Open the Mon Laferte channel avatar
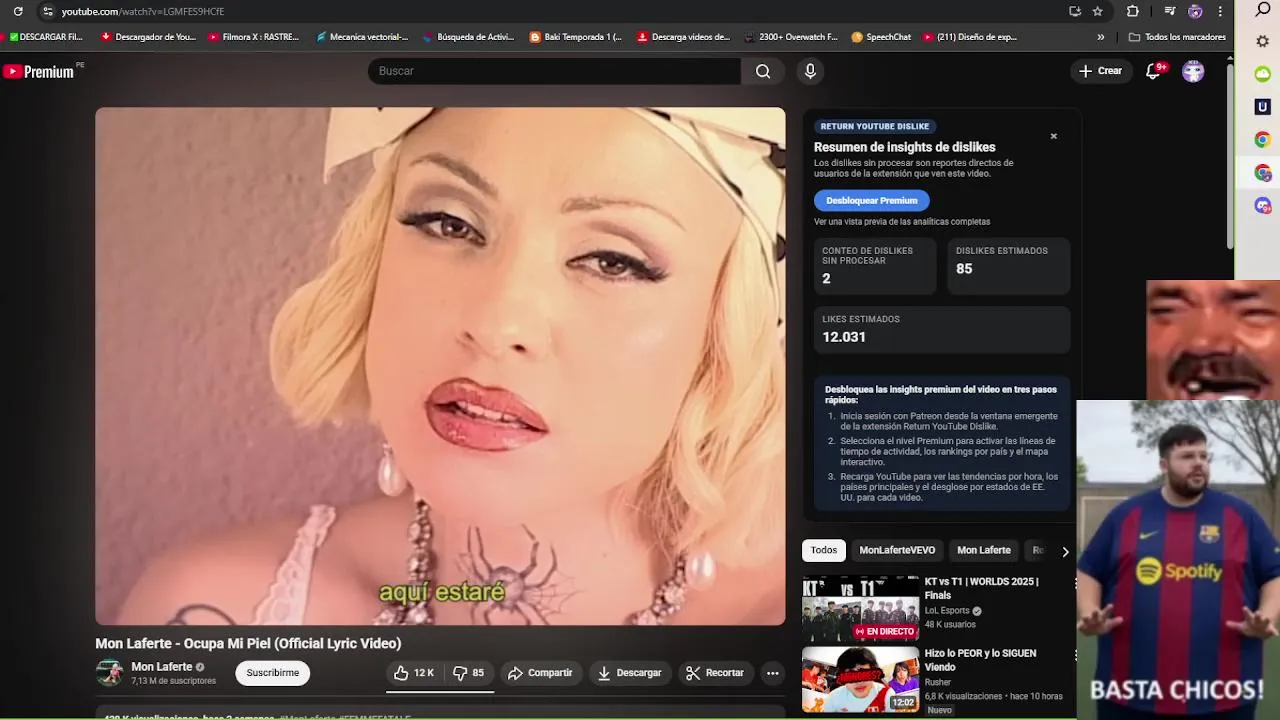The height and width of the screenshot is (720, 1280). coord(109,673)
